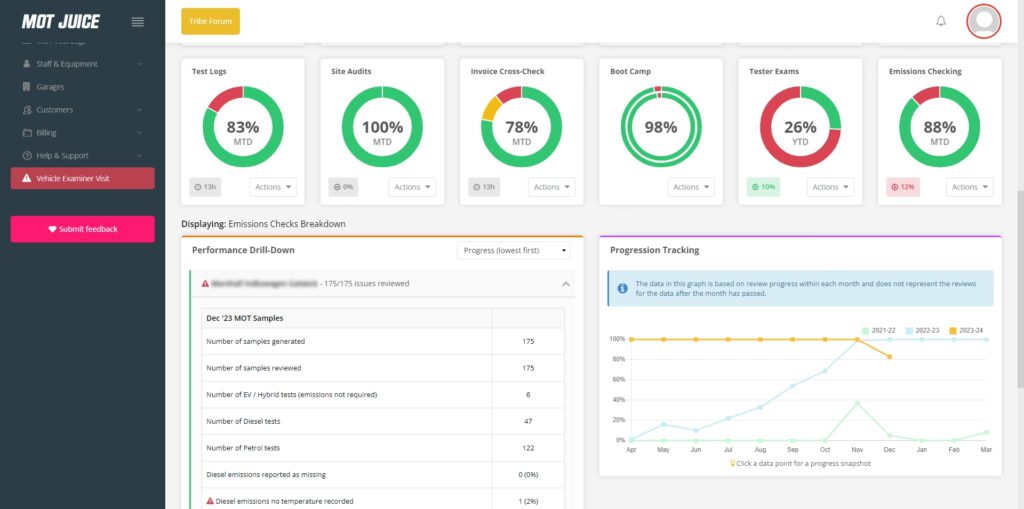This screenshot has width=1024, height=509.
Task: Click the Dec data point on 2023-24 line
Action: [889, 357]
